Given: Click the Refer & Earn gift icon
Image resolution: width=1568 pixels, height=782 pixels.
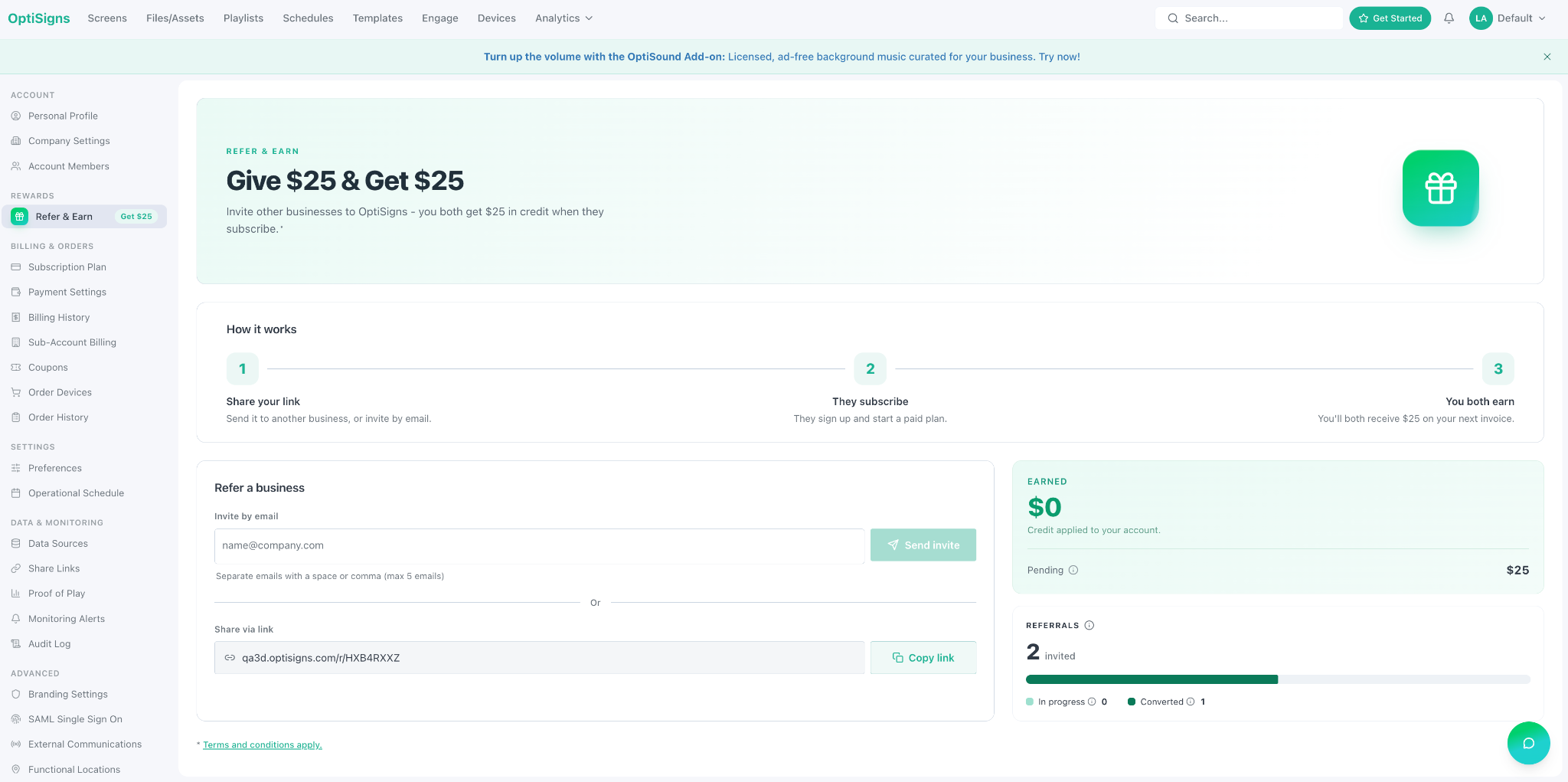Looking at the screenshot, I should (20, 217).
